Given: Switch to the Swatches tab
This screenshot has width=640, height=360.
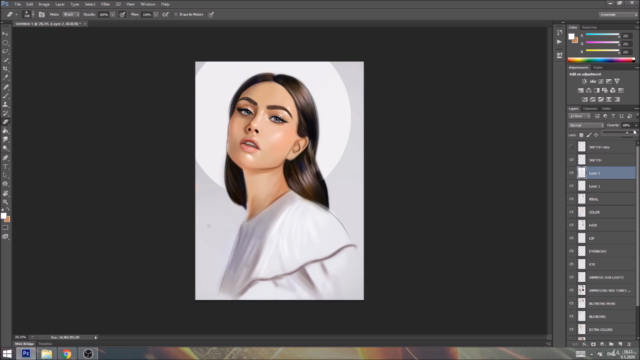Looking at the screenshot, I should click(x=589, y=27).
